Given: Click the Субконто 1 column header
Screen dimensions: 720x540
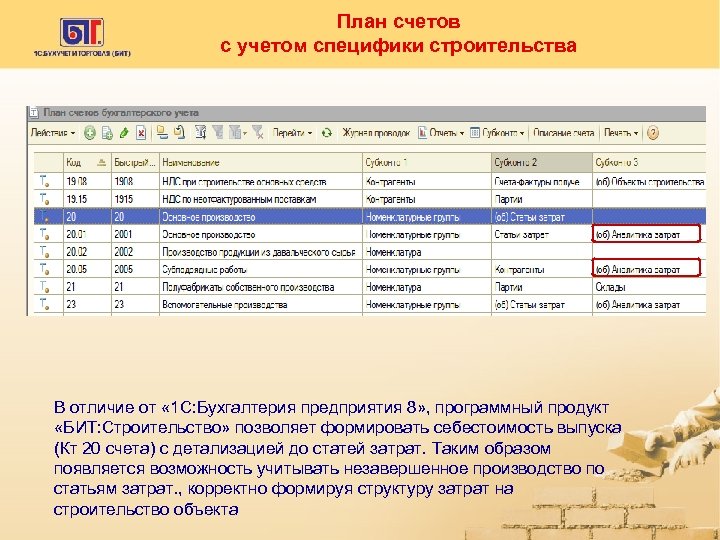Looking at the screenshot, I should coord(427,162).
